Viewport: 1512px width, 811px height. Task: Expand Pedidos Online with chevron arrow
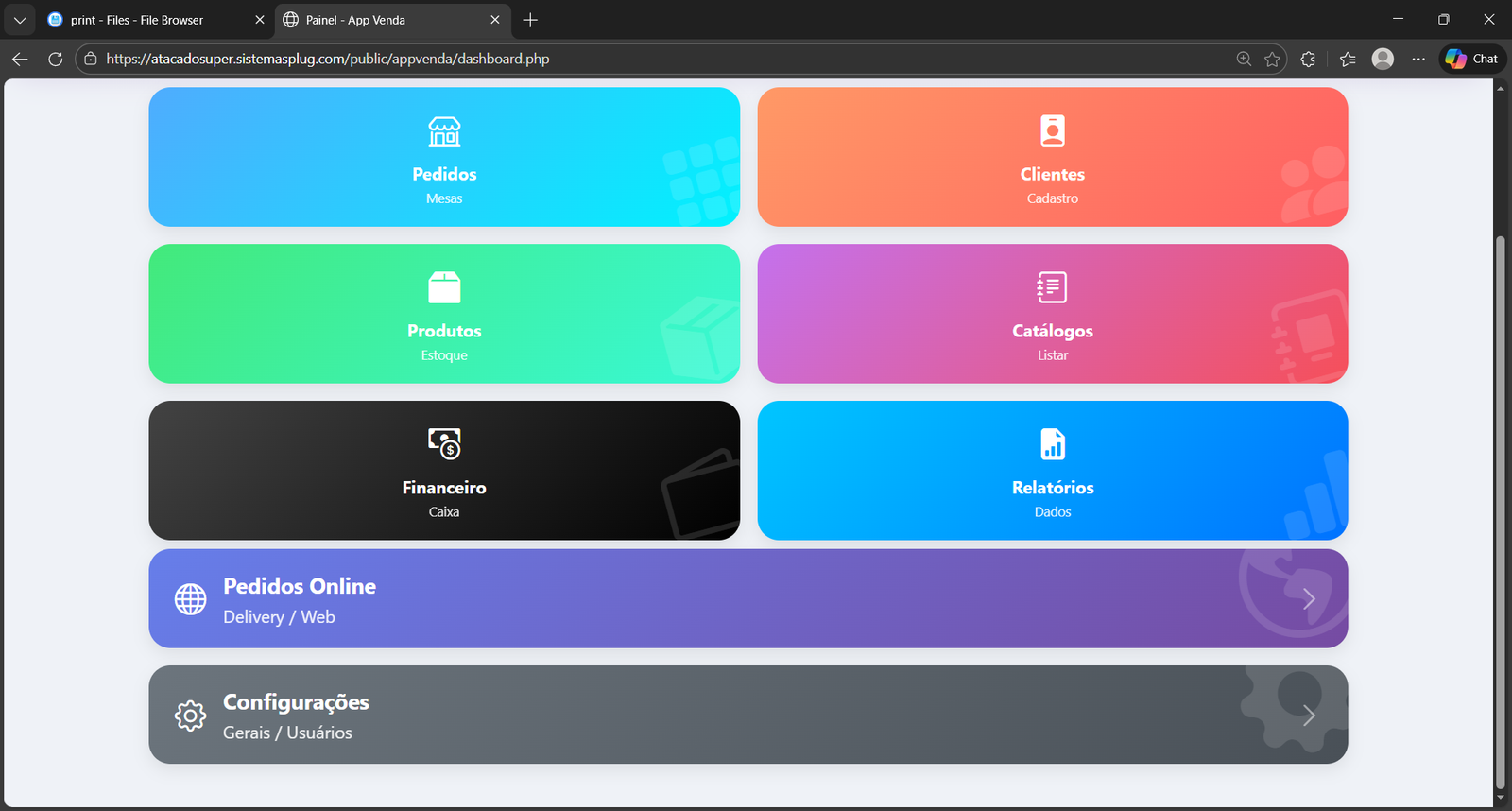(x=1309, y=598)
